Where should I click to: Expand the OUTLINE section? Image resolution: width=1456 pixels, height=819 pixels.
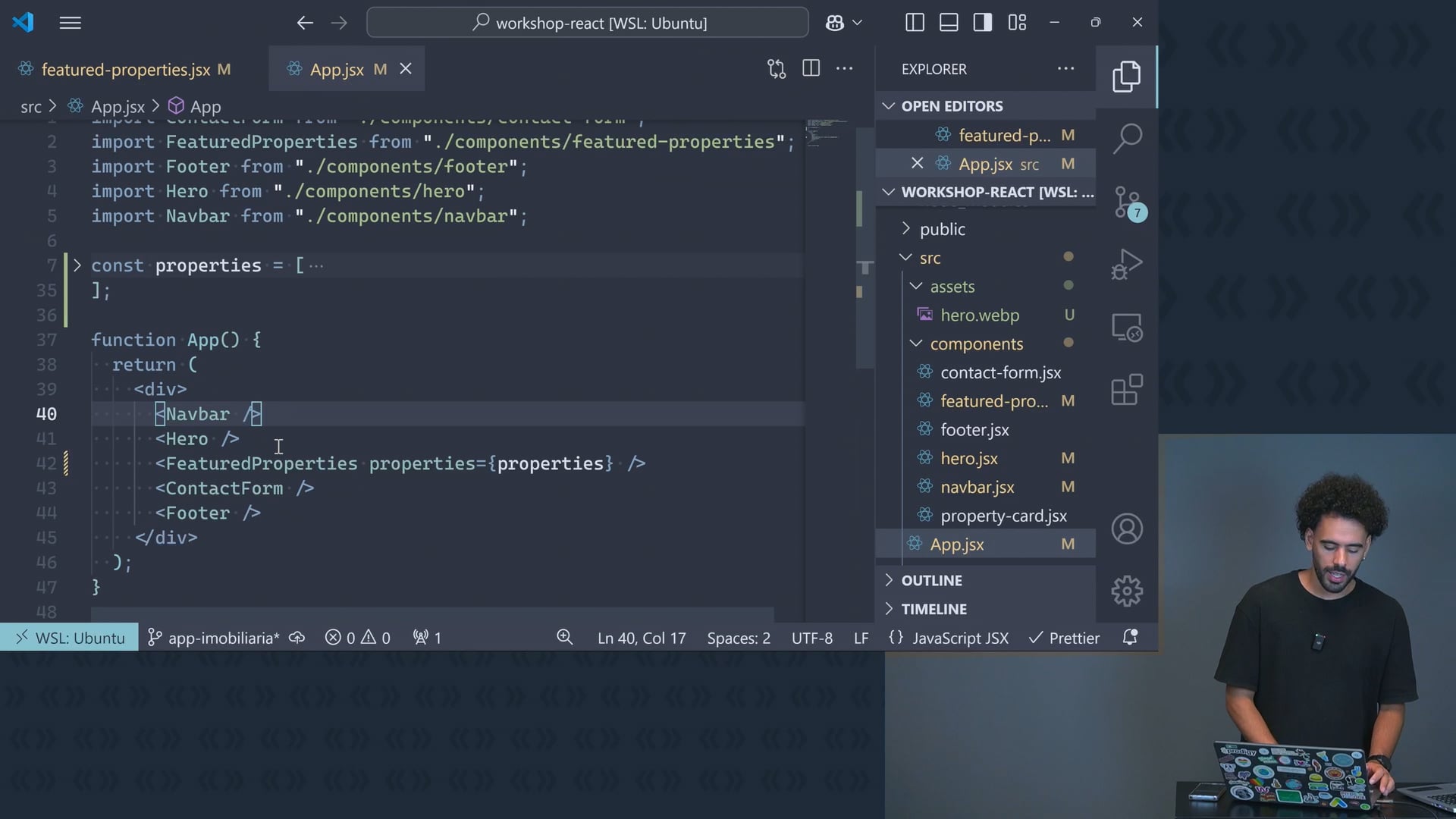(x=931, y=580)
